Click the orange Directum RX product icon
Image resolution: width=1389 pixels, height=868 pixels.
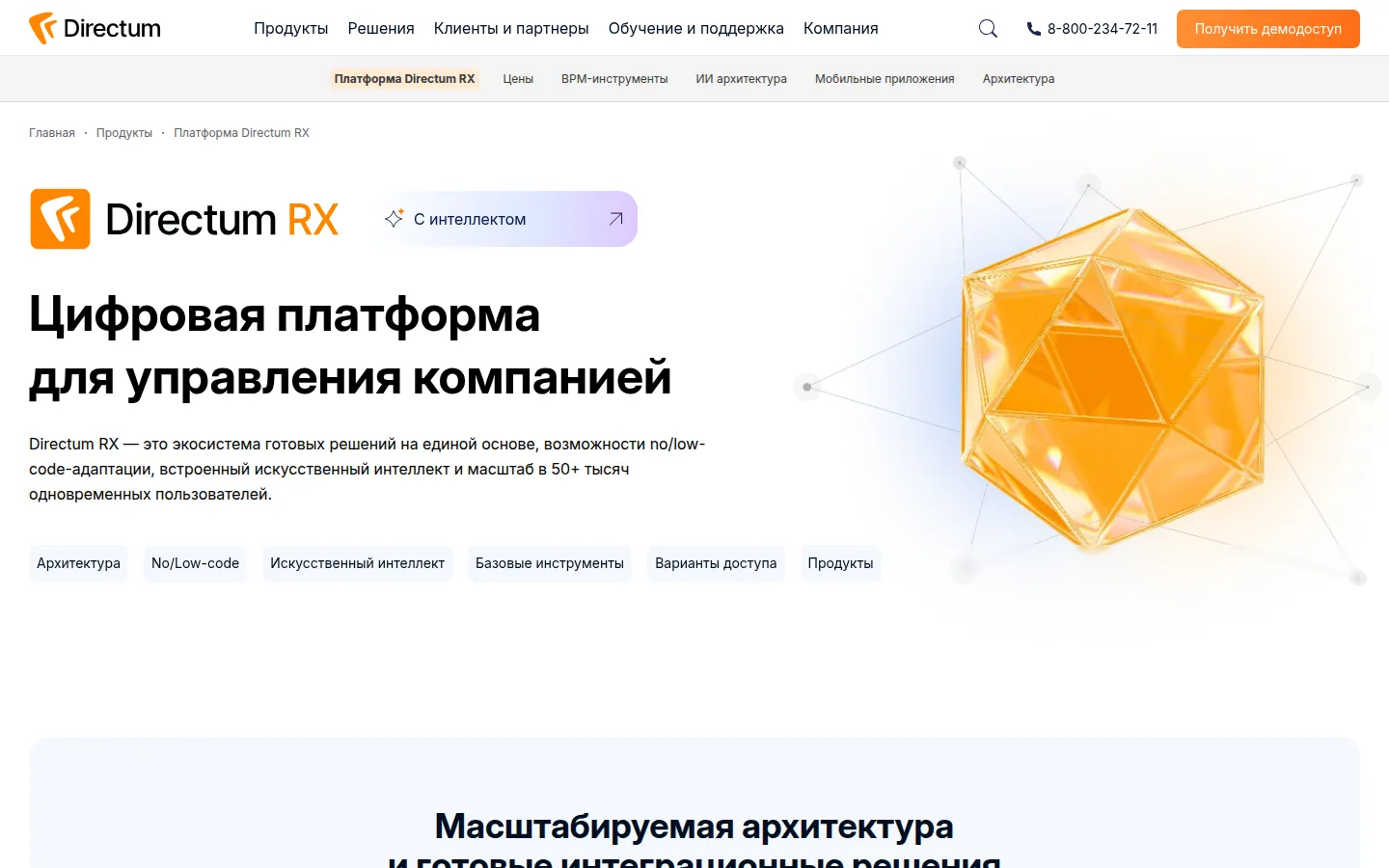[x=60, y=219]
